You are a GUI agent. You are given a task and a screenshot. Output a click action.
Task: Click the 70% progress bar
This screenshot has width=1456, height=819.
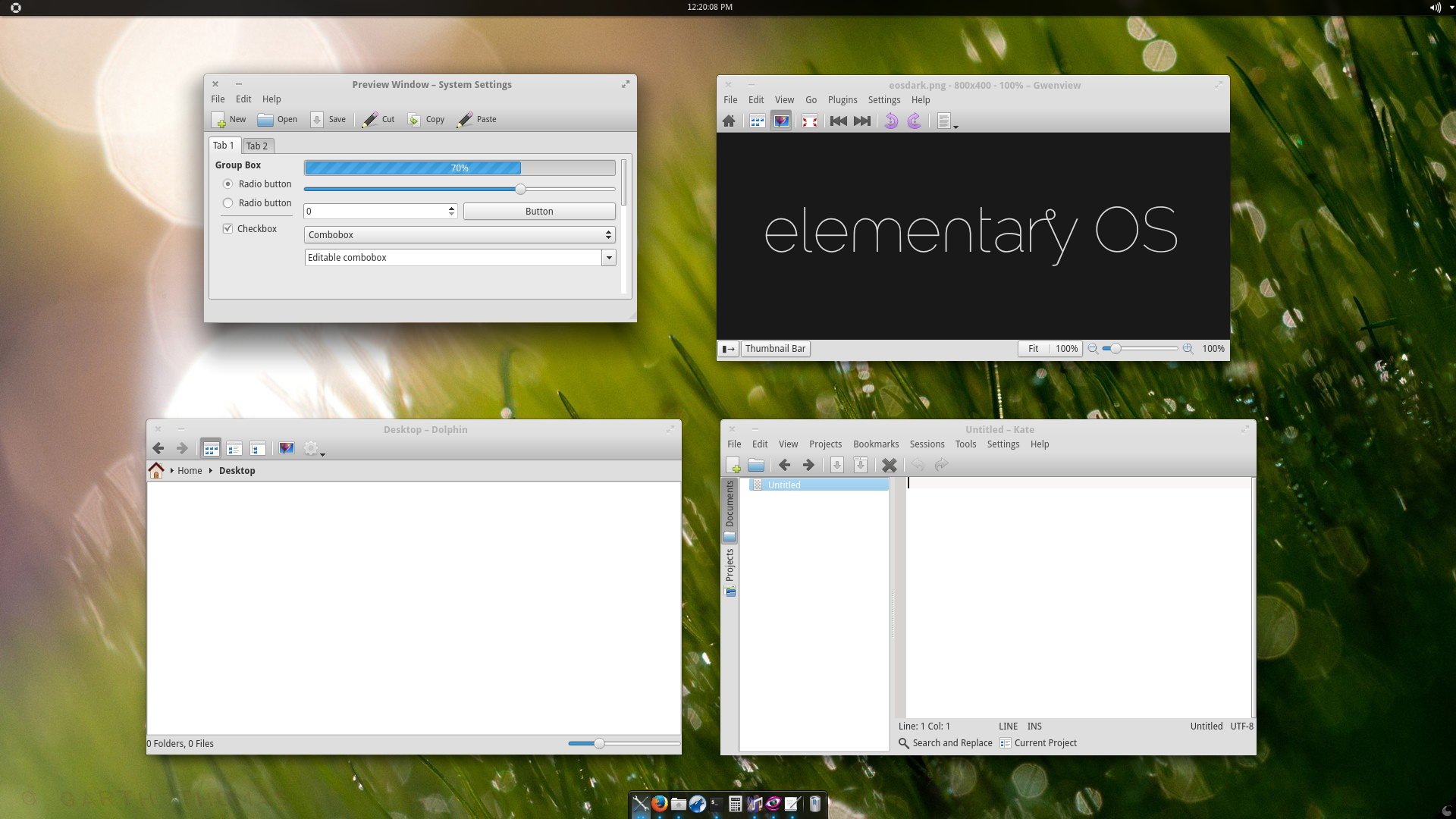[460, 168]
